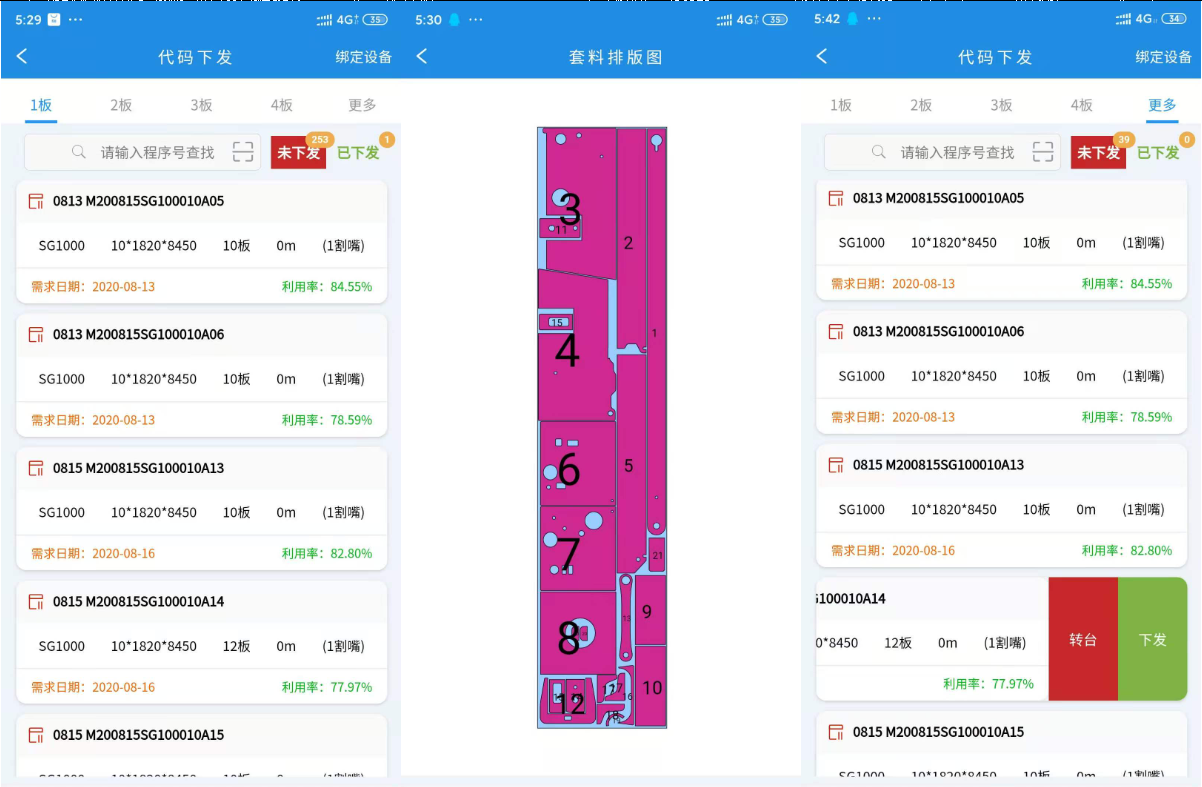The image size is (1202, 787).
Task: Open card 0813 M200815SG100010A05 in right screen
Action: pyautogui.click(x=1001, y=240)
